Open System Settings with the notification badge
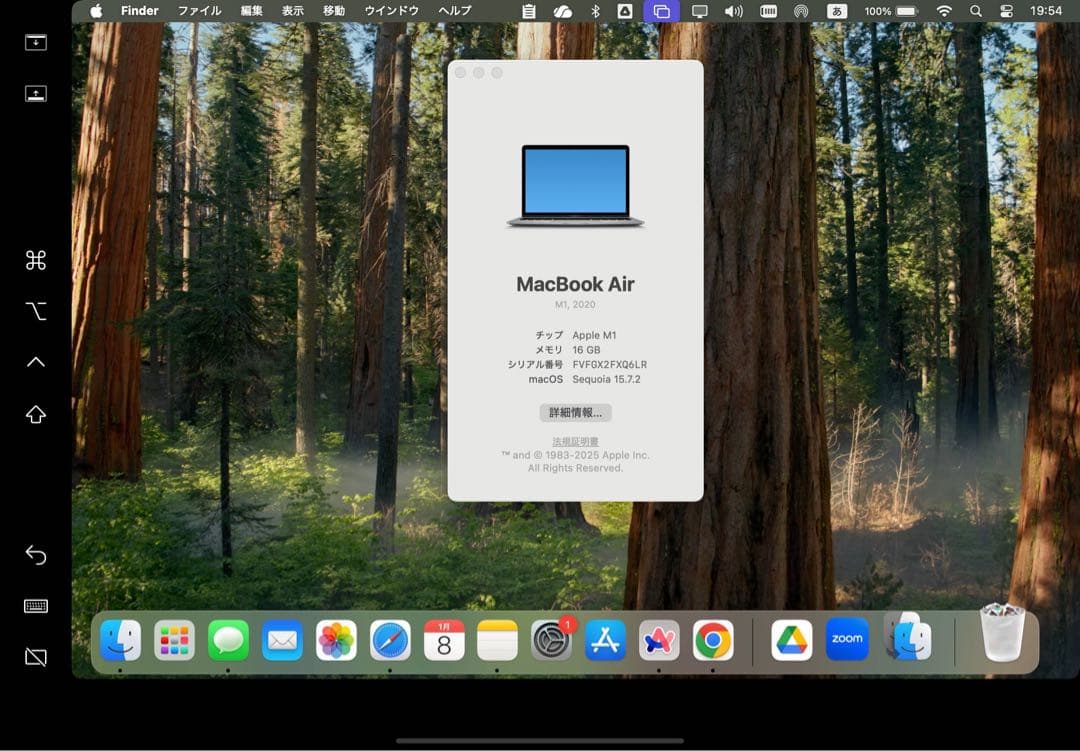The height and width of the screenshot is (751, 1080). tap(551, 639)
